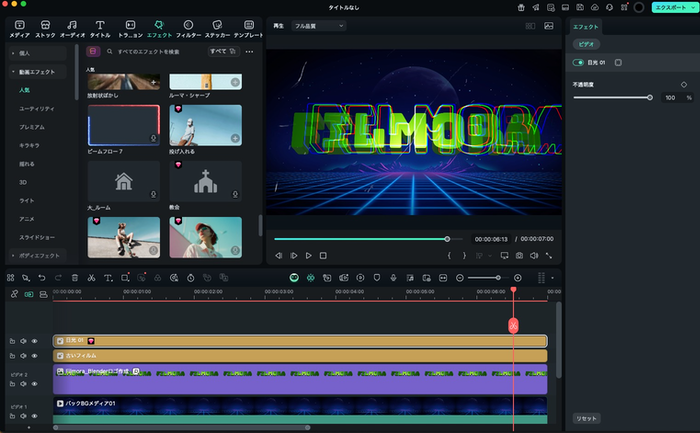700x433 pixels.
Task: Take a snapshot with the camera icon
Action: click(519, 256)
